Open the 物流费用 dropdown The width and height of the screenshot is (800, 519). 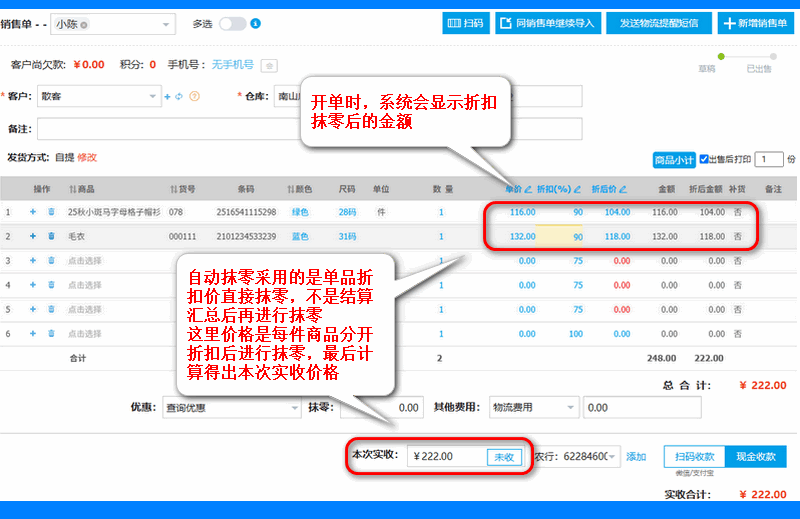click(534, 407)
